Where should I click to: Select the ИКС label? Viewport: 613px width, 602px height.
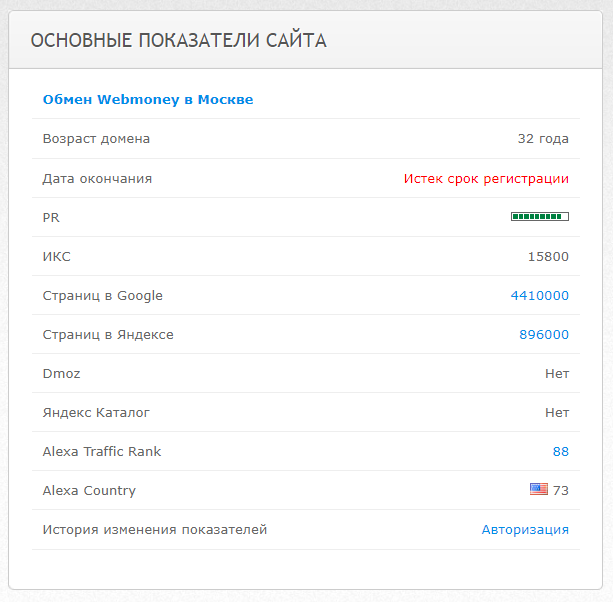point(57,256)
